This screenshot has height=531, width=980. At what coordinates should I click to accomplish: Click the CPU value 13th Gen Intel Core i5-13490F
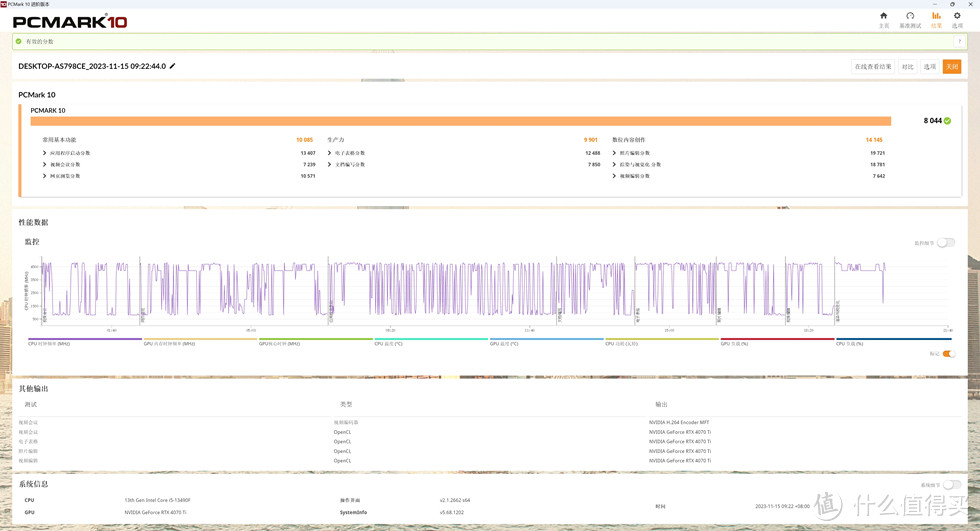pyautogui.click(x=158, y=500)
